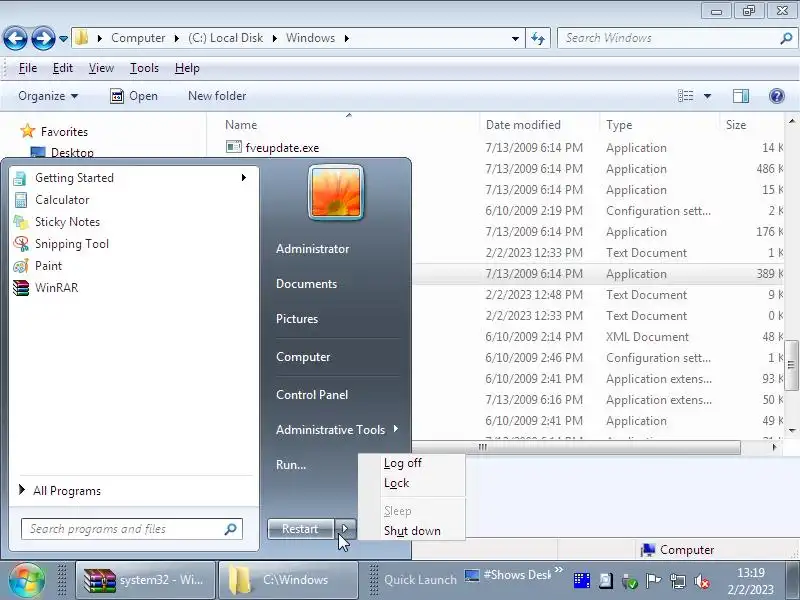Sort by the Type column header

coord(619,125)
